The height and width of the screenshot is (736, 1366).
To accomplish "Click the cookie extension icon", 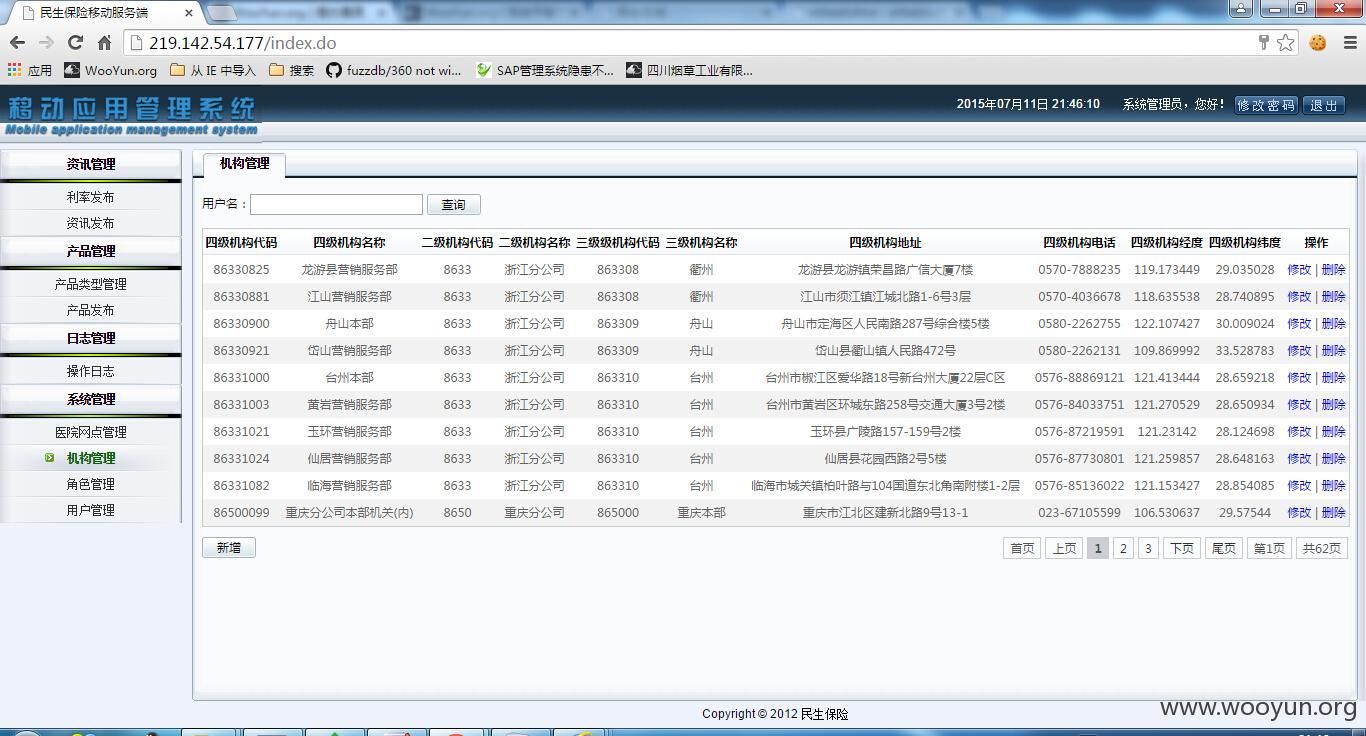I will tap(1318, 43).
